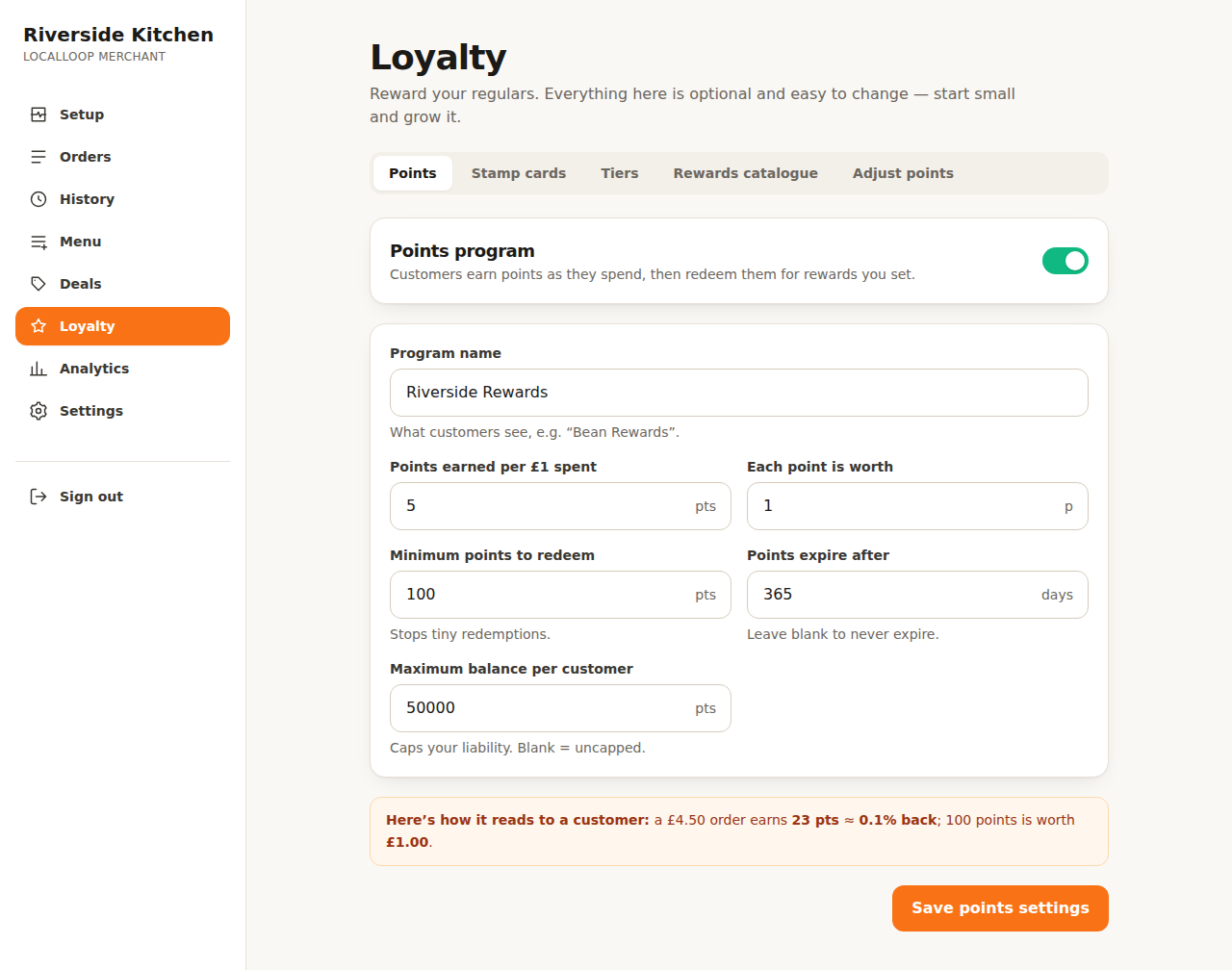Image resolution: width=1232 pixels, height=970 pixels.
Task: Switch to the Tiers tab
Action: coord(620,173)
